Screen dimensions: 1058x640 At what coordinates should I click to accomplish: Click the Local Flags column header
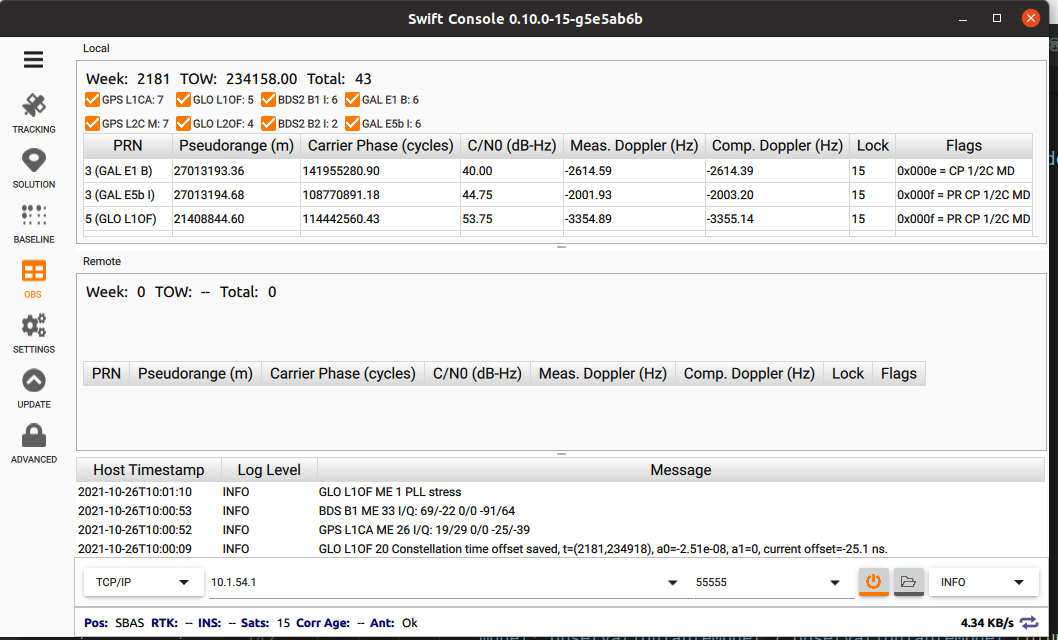[x=964, y=146]
